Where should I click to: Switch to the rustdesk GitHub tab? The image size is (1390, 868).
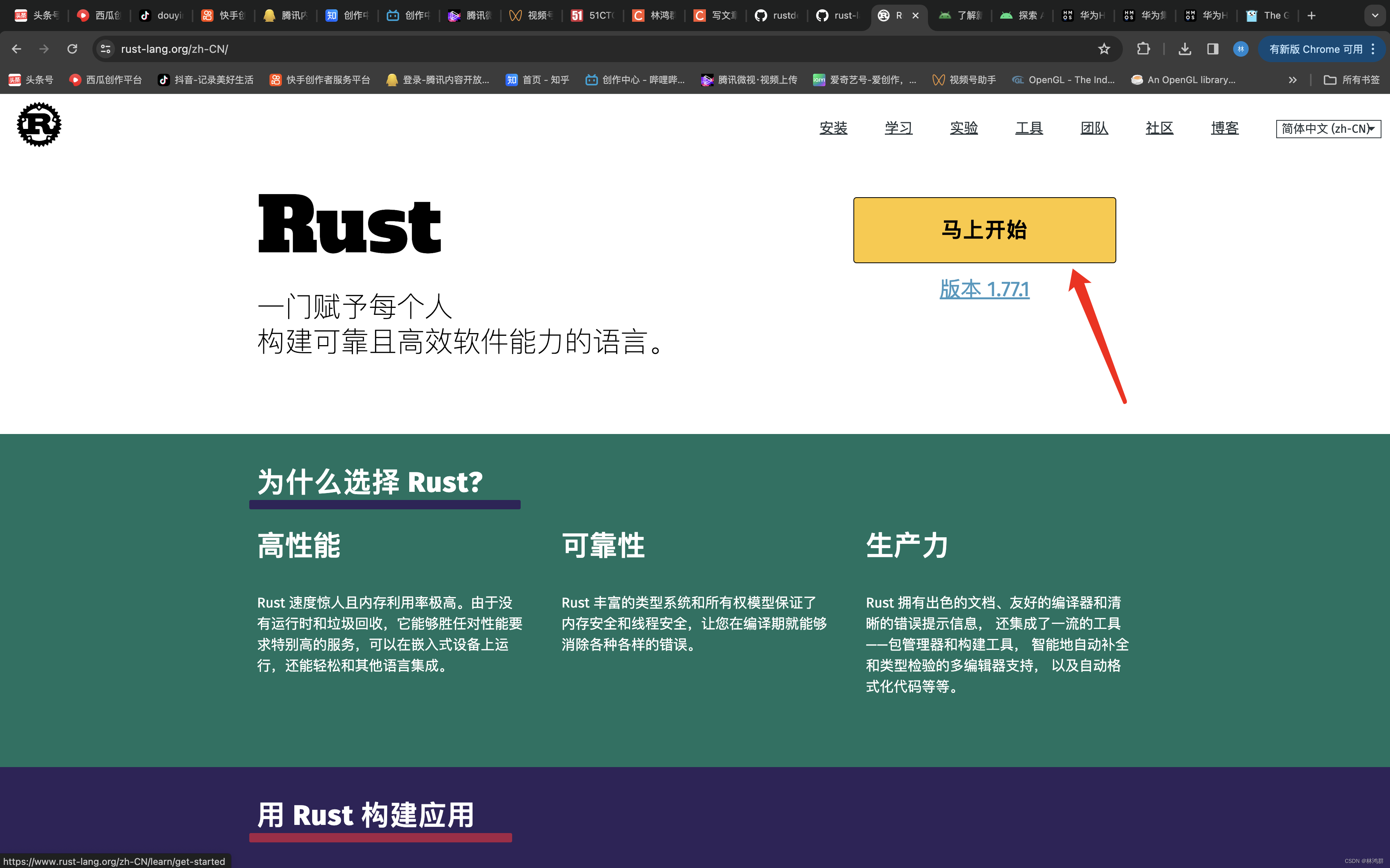pos(776,16)
